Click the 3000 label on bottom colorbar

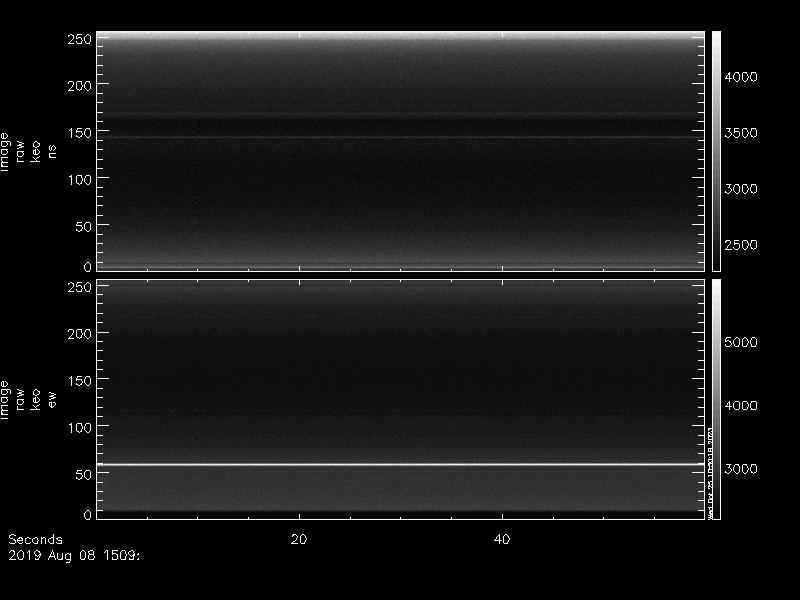coord(741,469)
